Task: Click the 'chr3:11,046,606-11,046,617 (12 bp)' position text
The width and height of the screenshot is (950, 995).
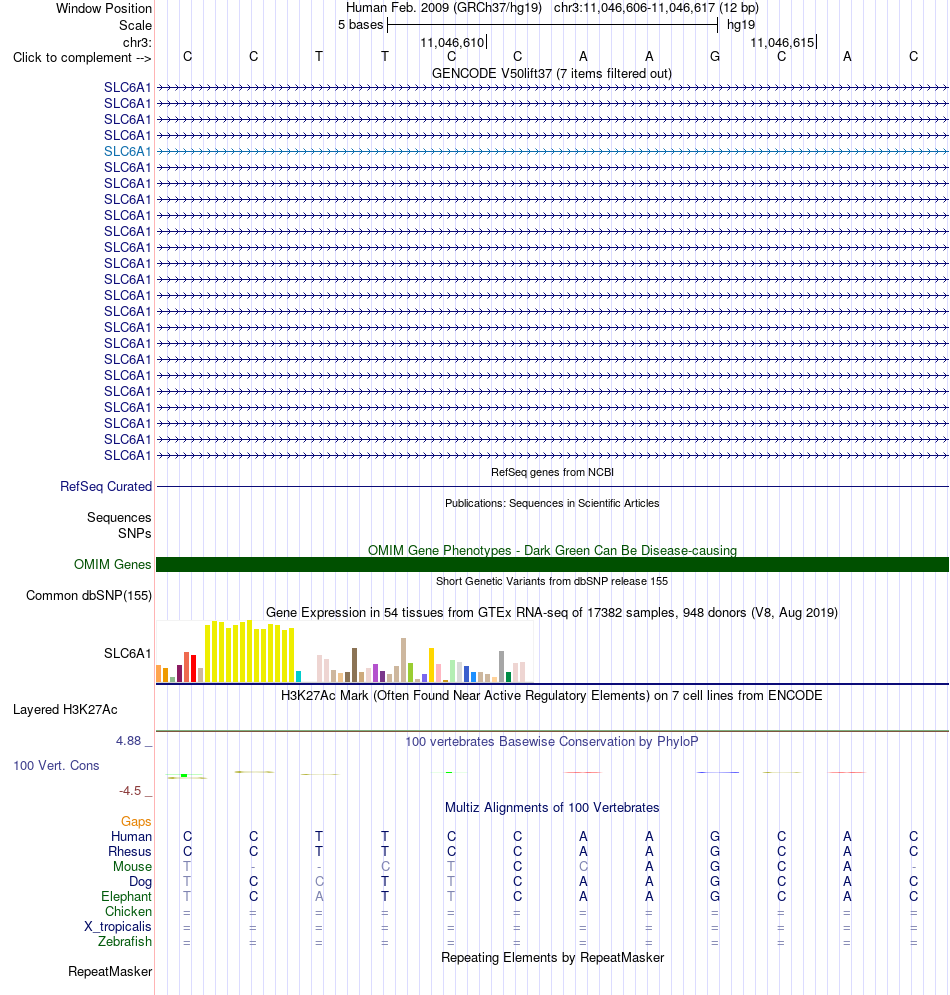Action: 656,8
